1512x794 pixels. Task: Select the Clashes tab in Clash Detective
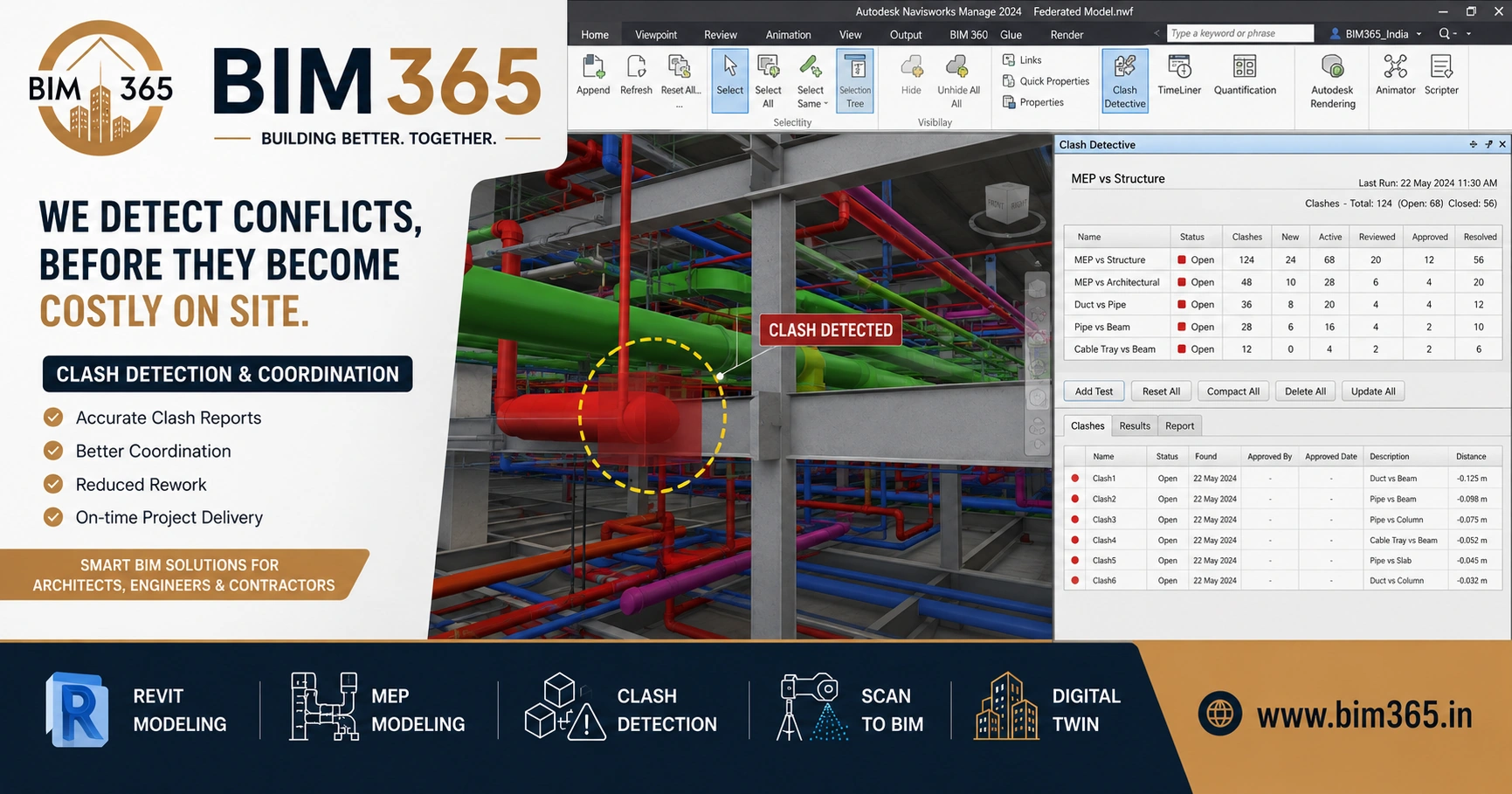click(x=1087, y=425)
